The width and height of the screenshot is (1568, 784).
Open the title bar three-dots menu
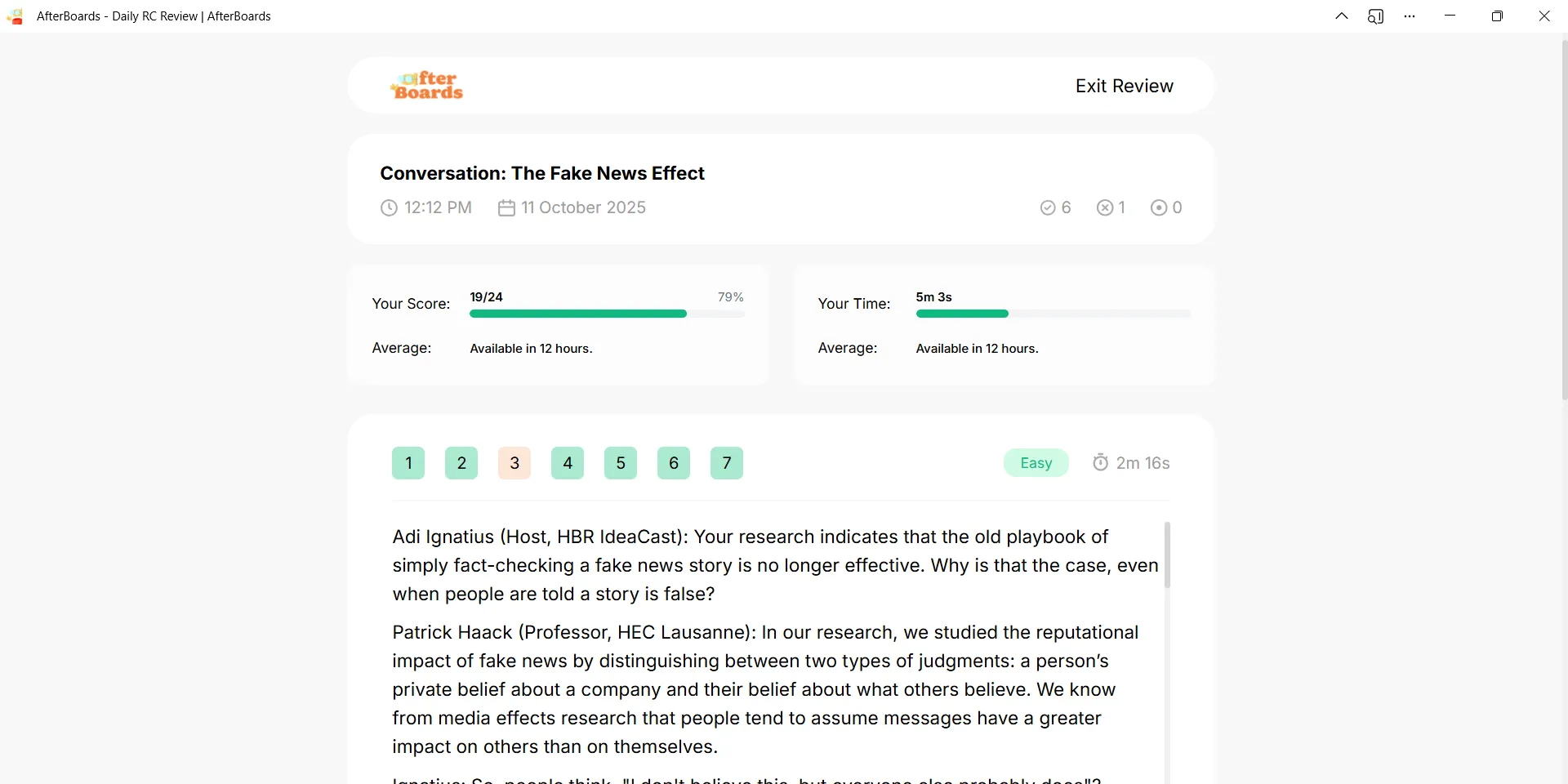click(1410, 16)
